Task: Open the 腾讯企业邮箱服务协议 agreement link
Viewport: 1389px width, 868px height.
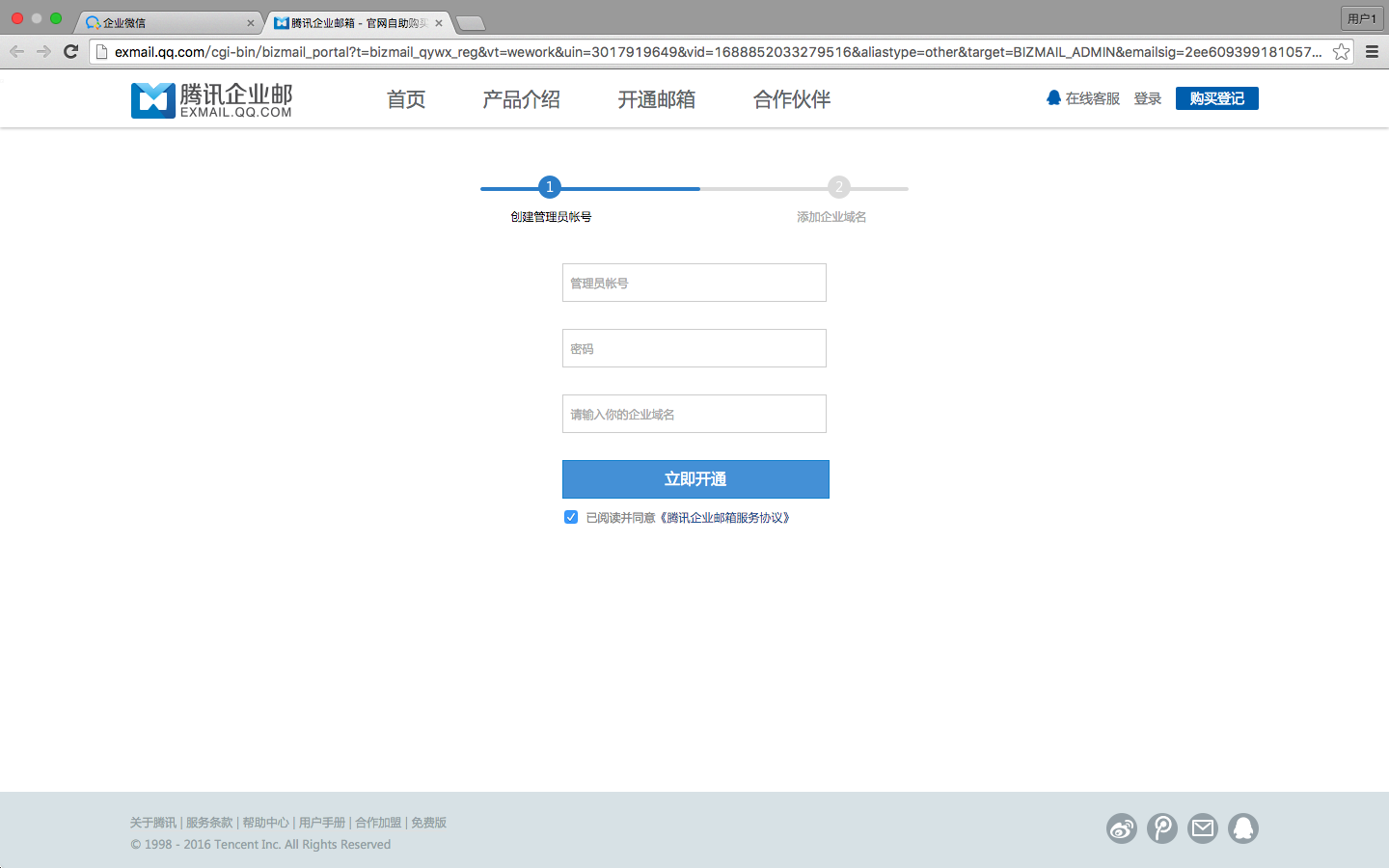Action: [x=727, y=518]
